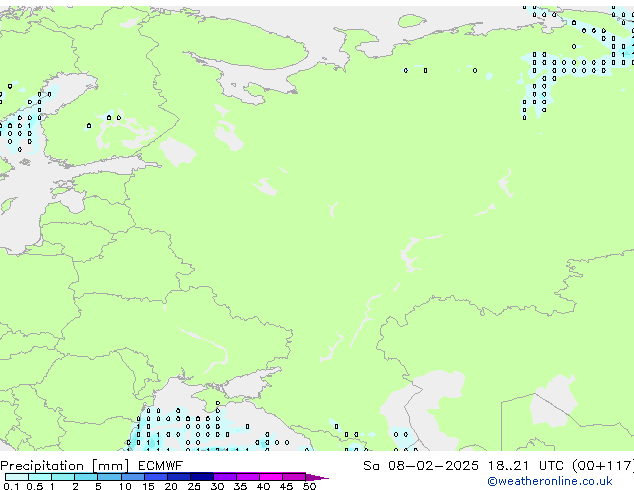Viewport: 634px width, 490px height.
Task: Click the legend label 50
Action: click(x=309, y=486)
